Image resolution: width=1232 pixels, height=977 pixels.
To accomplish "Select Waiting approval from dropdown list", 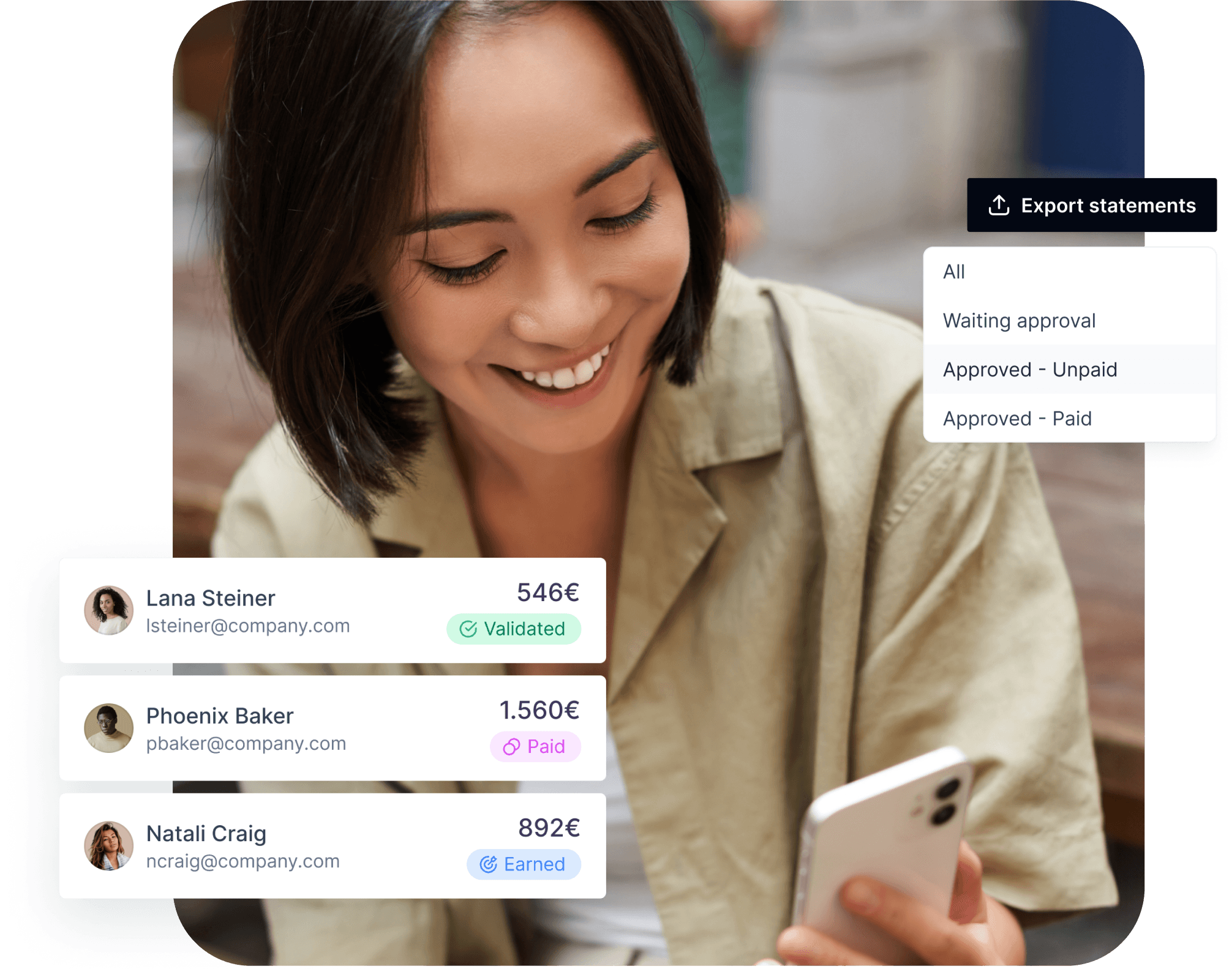I will [x=1020, y=320].
